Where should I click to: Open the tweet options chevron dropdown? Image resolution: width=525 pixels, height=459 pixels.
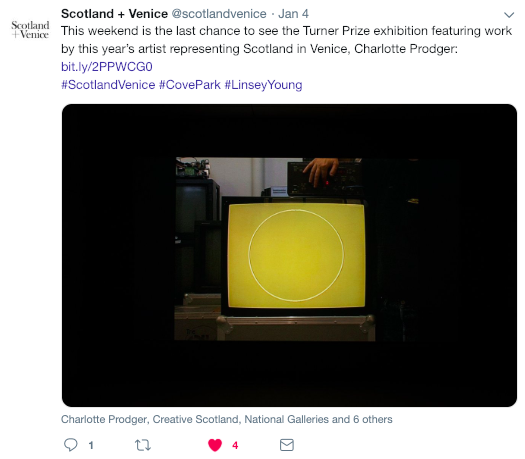[x=509, y=15]
